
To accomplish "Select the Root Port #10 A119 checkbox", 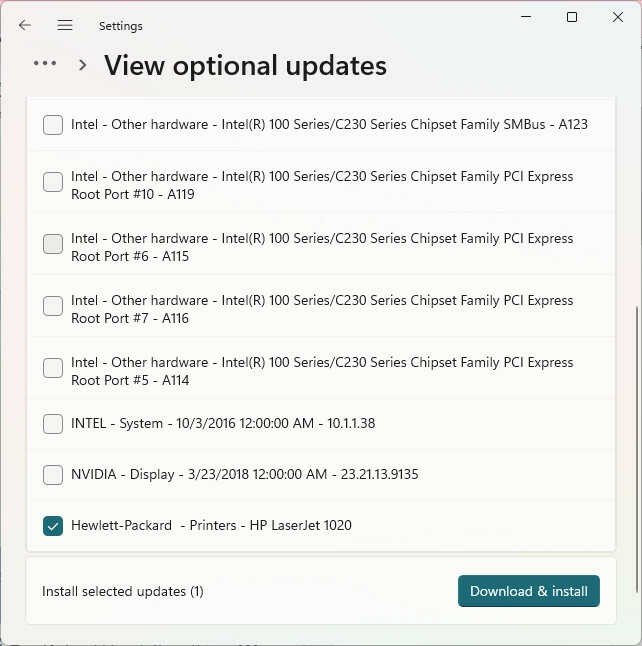I will [53, 182].
